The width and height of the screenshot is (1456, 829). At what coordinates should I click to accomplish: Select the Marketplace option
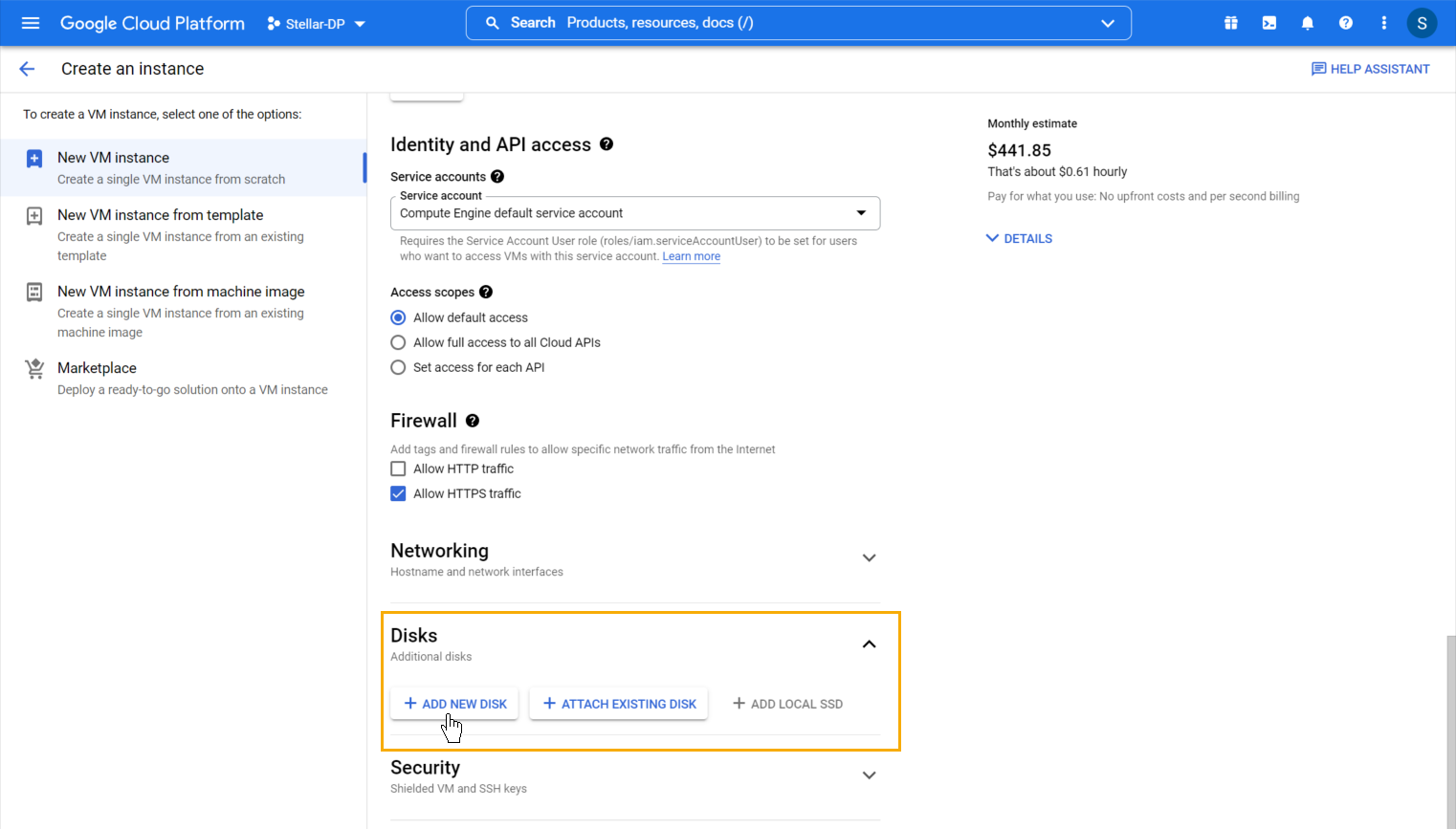pos(97,368)
